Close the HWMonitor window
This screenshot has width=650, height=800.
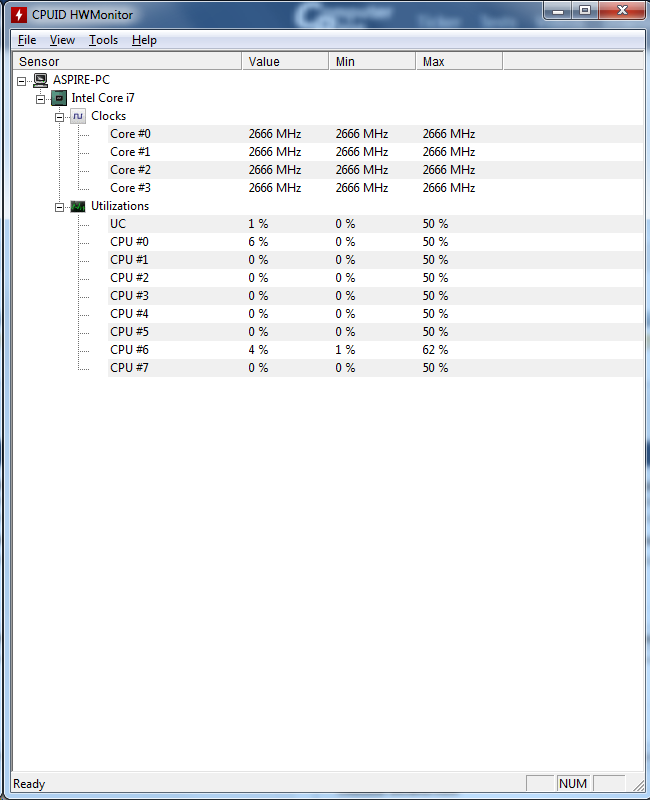[x=622, y=10]
